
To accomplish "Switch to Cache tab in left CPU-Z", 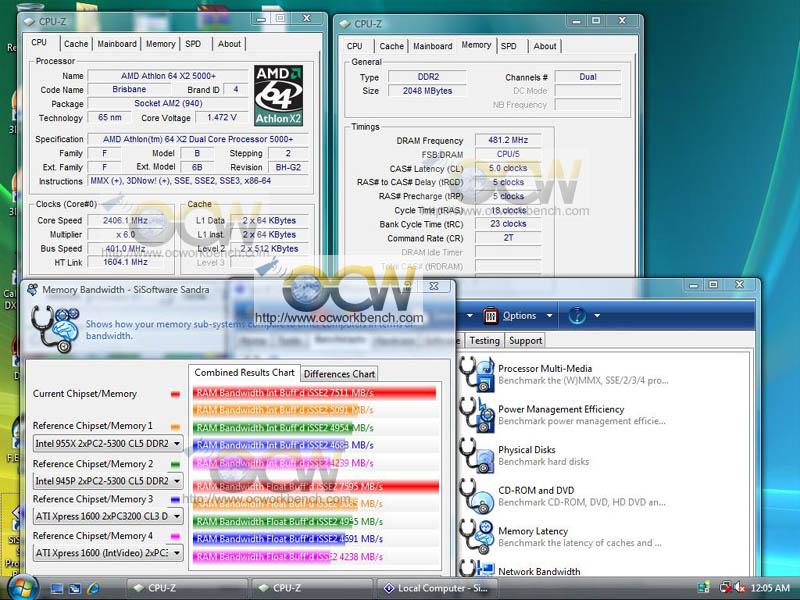I will click(x=76, y=44).
